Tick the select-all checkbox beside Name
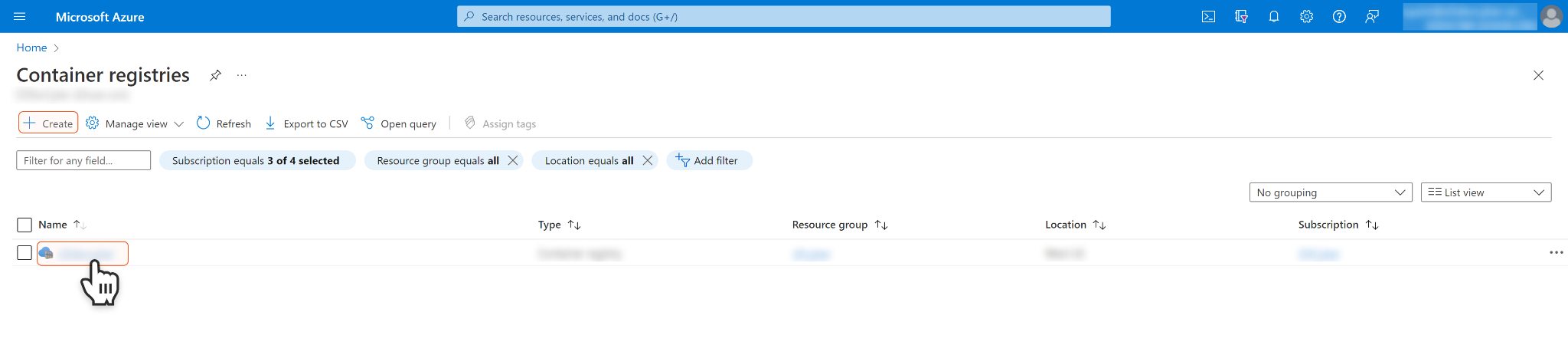This screenshot has width=1568, height=345. 24,225
